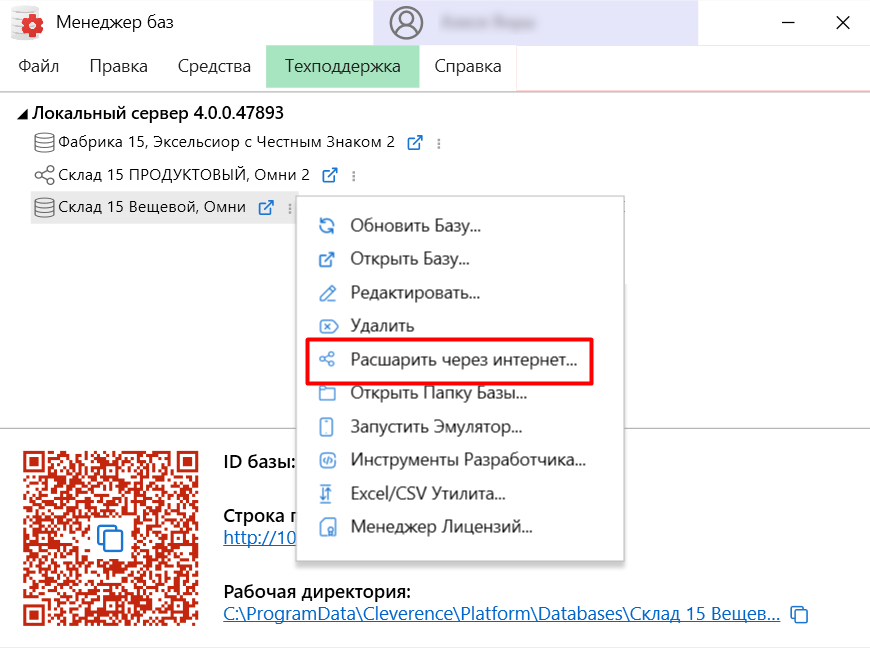Click the Инструменты Разработчика globe icon
Screen dimensions: 870x648
330,460
